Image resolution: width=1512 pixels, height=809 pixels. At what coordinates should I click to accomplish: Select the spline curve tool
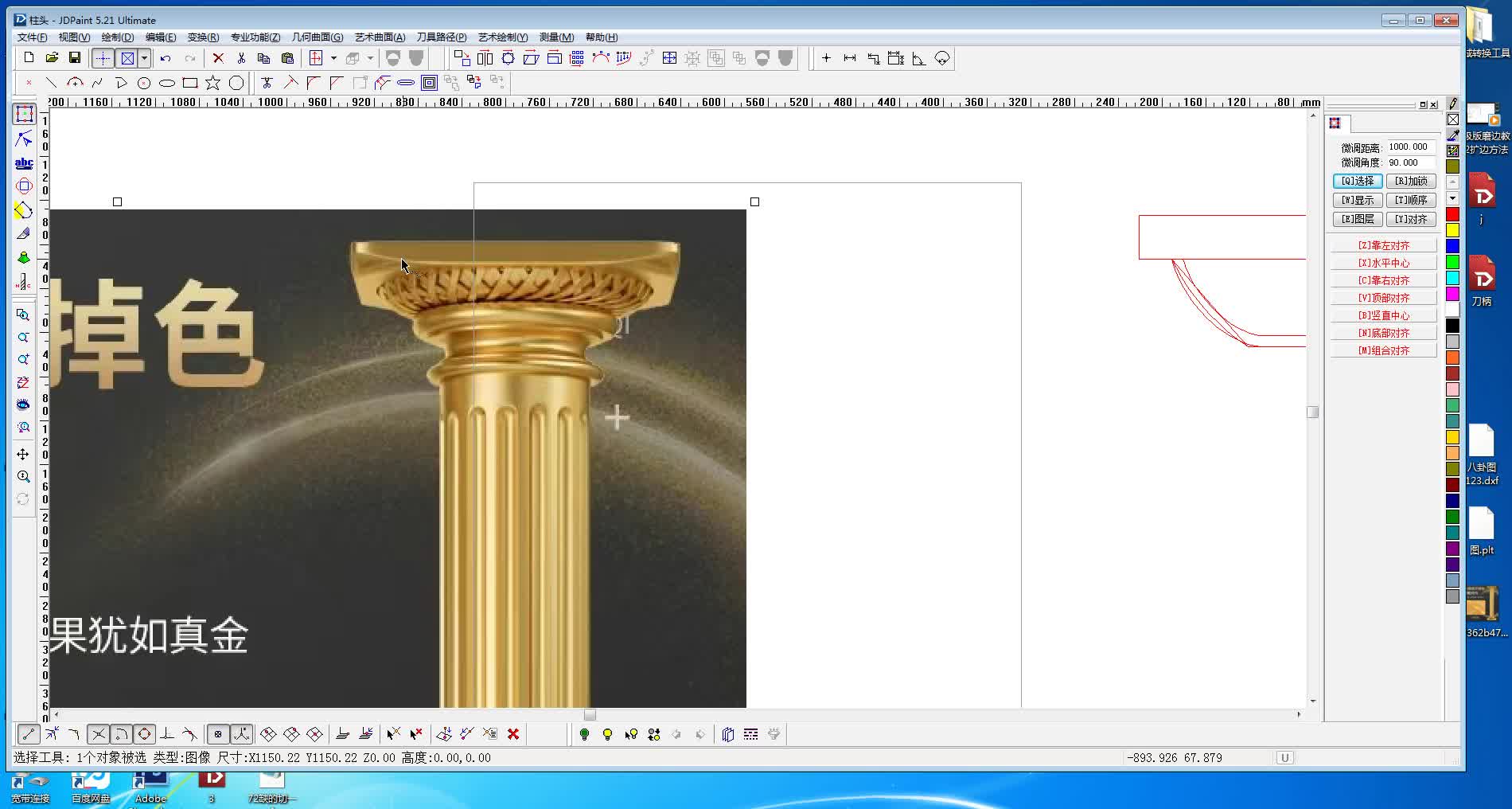coord(98,82)
